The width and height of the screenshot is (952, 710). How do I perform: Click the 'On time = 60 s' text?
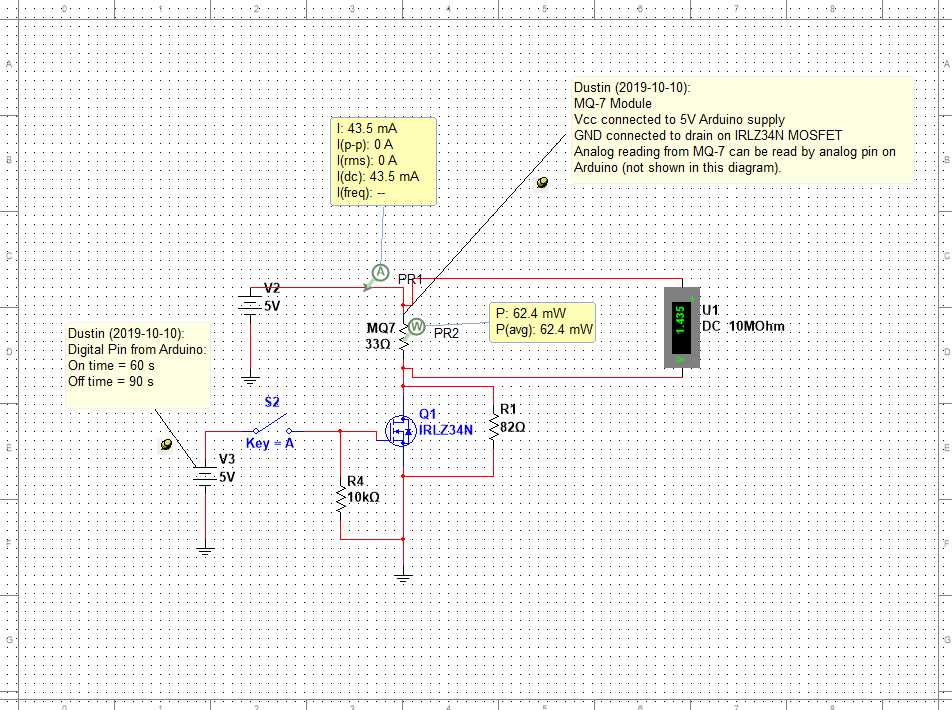pos(111,366)
